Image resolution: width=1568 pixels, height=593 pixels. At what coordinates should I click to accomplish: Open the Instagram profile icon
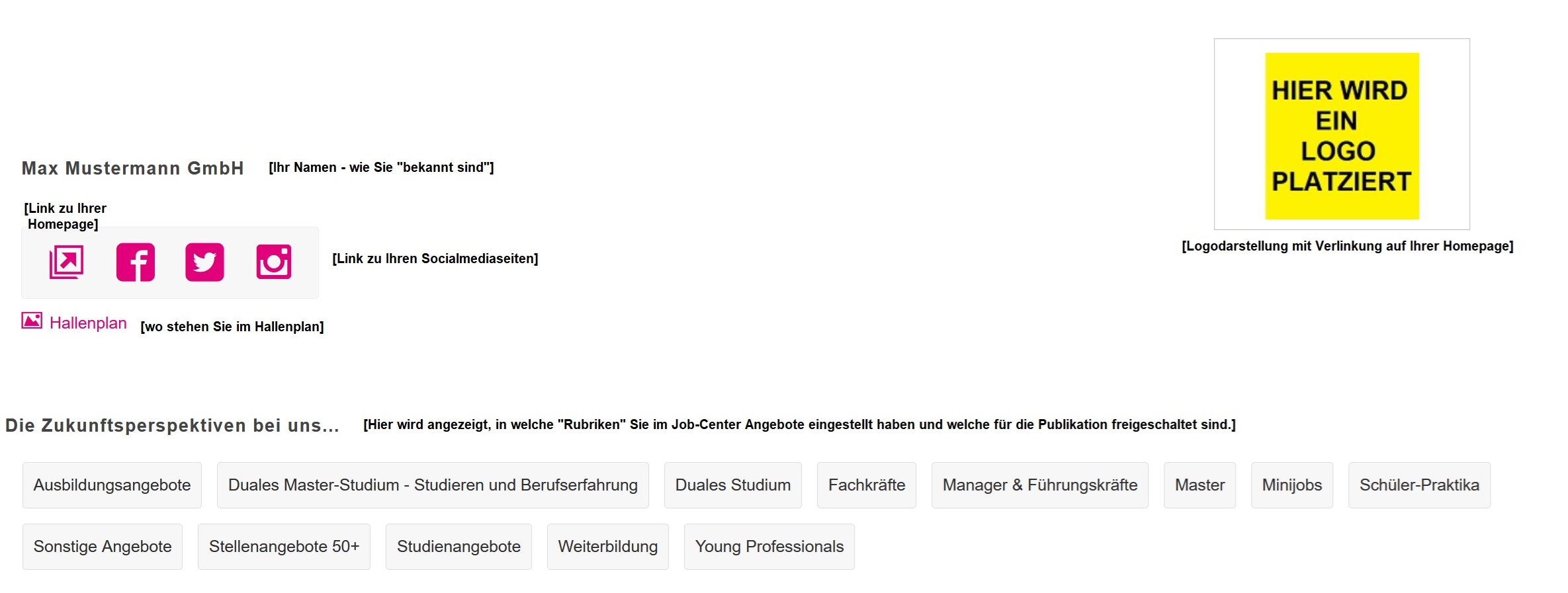pyautogui.click(x=274, y=262)
